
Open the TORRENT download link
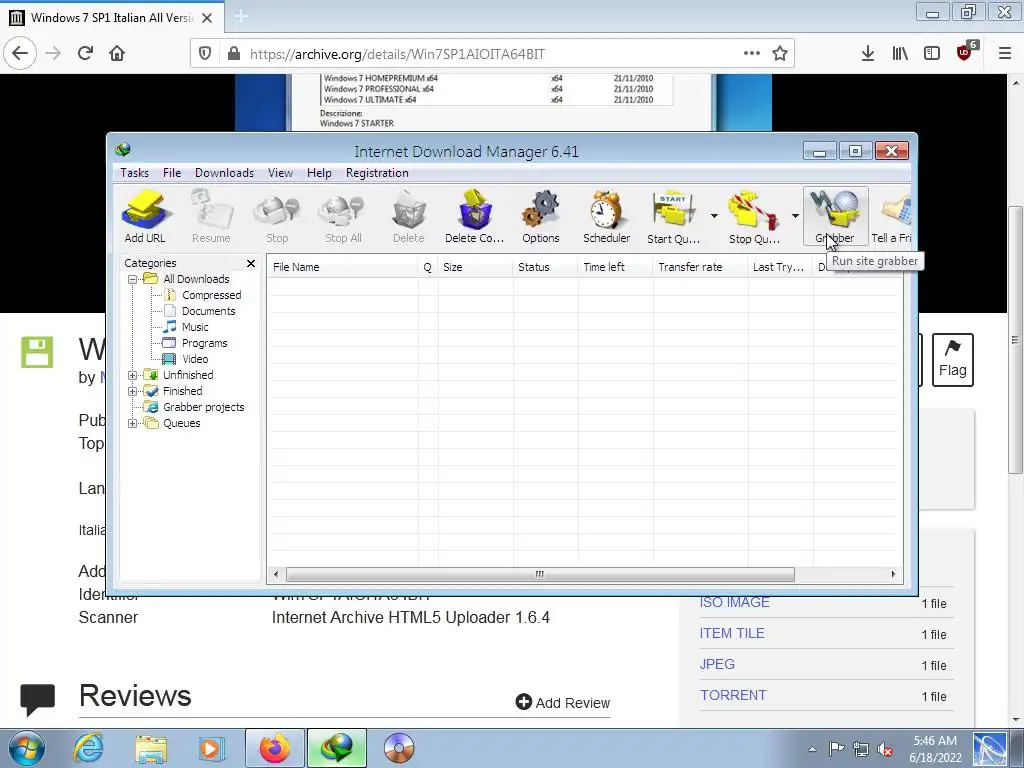pos(733,696)
